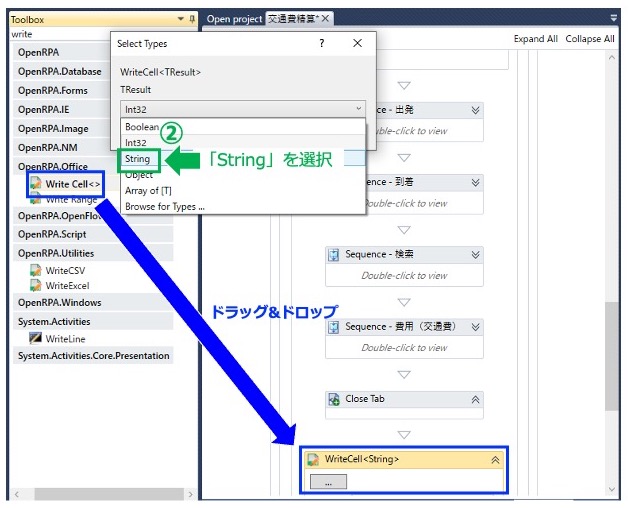Collapse the WriteCell<String> activity

495,459
